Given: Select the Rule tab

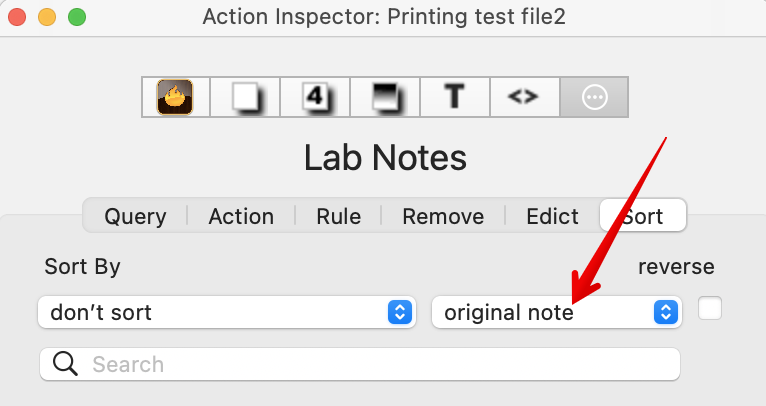Looking at the screenshot, I should click(x=339, y=216).
